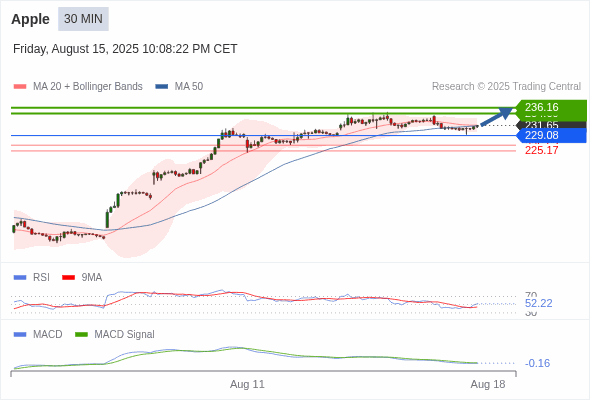Click the MA 20 + Bollinger Bands legend swatch
This screenshot has width=590, height=400.
[20, 87]
